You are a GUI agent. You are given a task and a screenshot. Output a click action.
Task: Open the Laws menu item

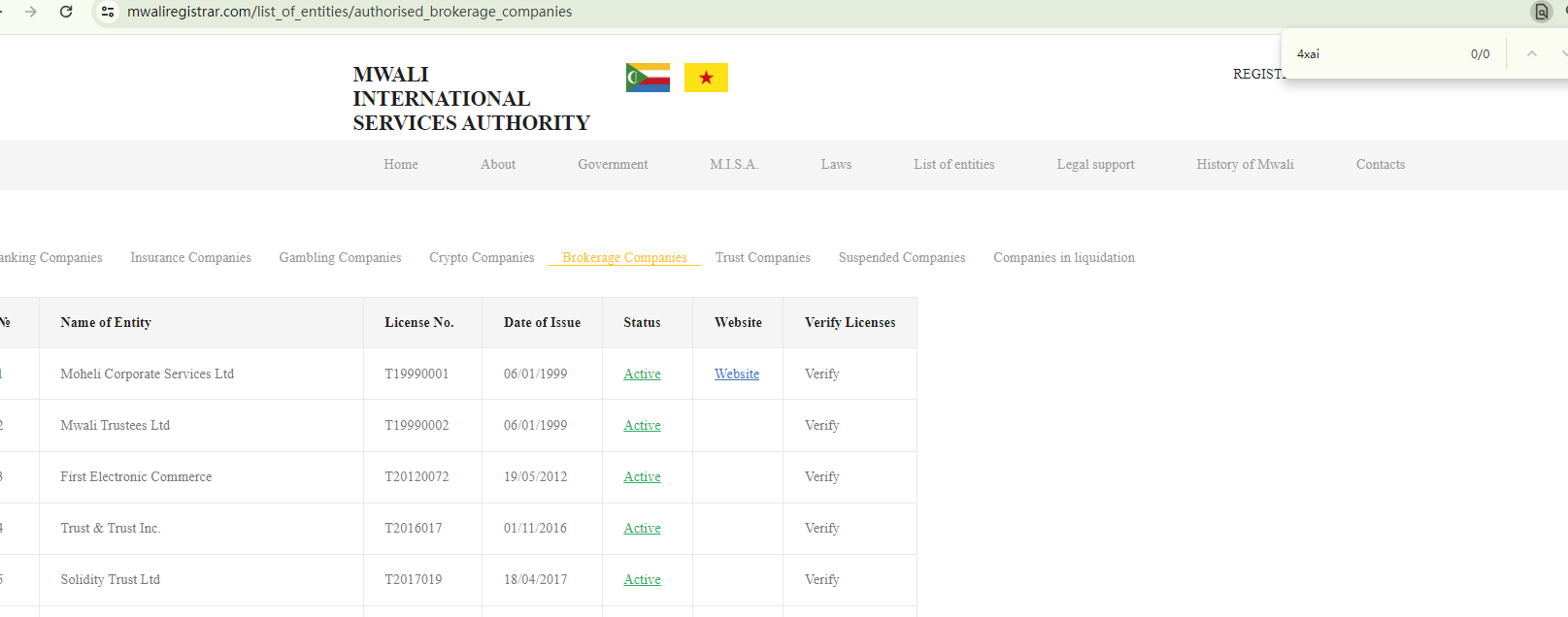pyautogui.click(x=836, y=165)
